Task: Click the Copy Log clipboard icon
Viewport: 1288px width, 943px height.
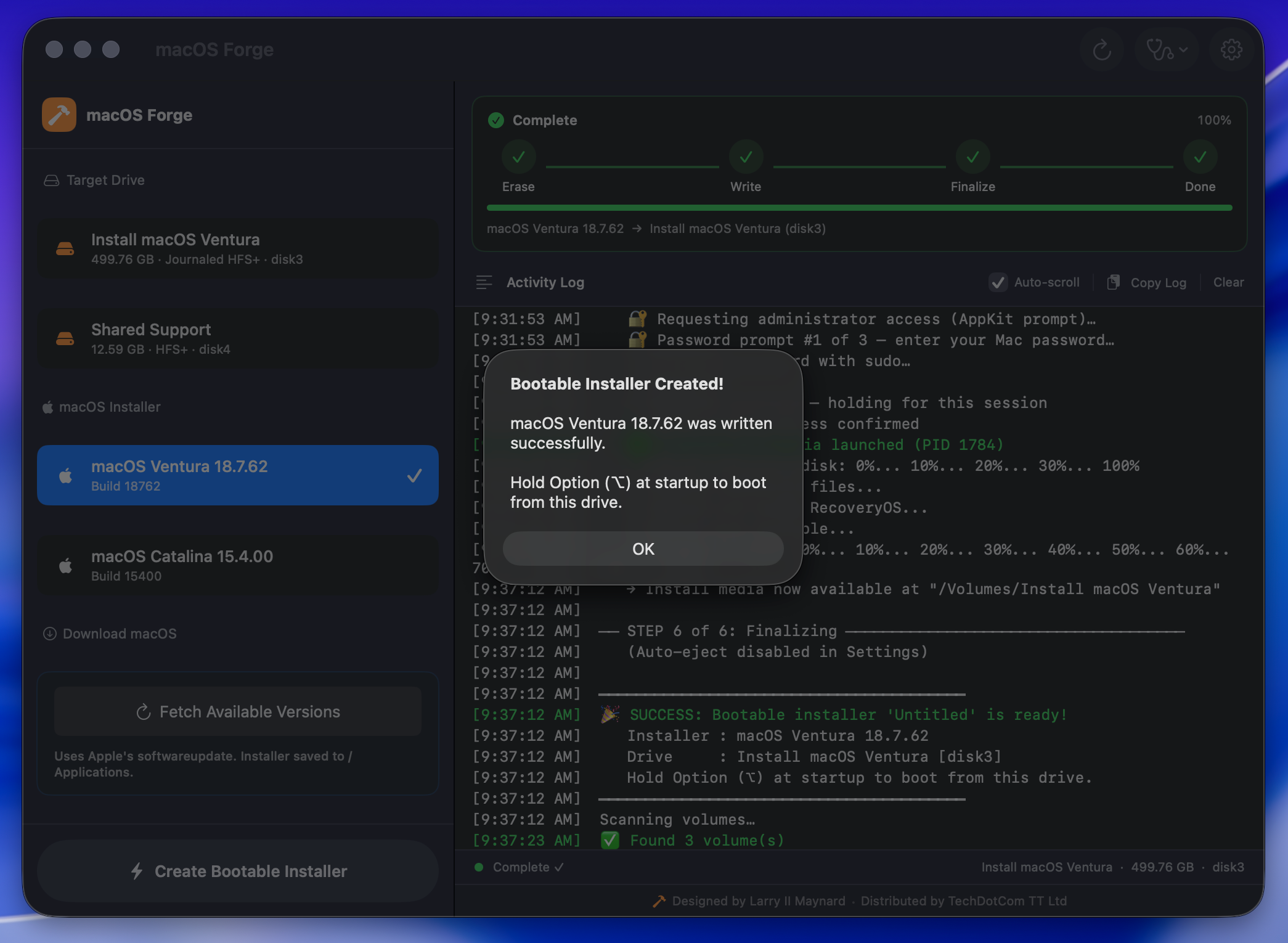Action: coord(1114,282)
